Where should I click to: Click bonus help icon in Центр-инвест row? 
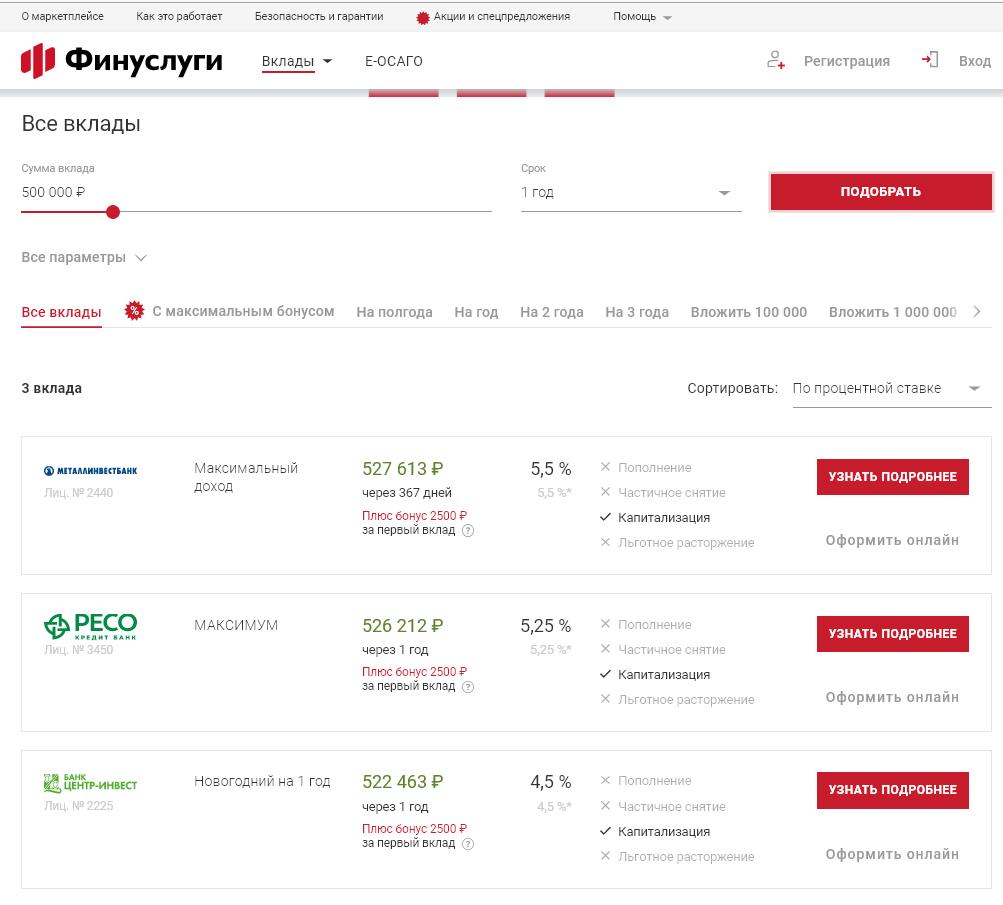[468, 844]
